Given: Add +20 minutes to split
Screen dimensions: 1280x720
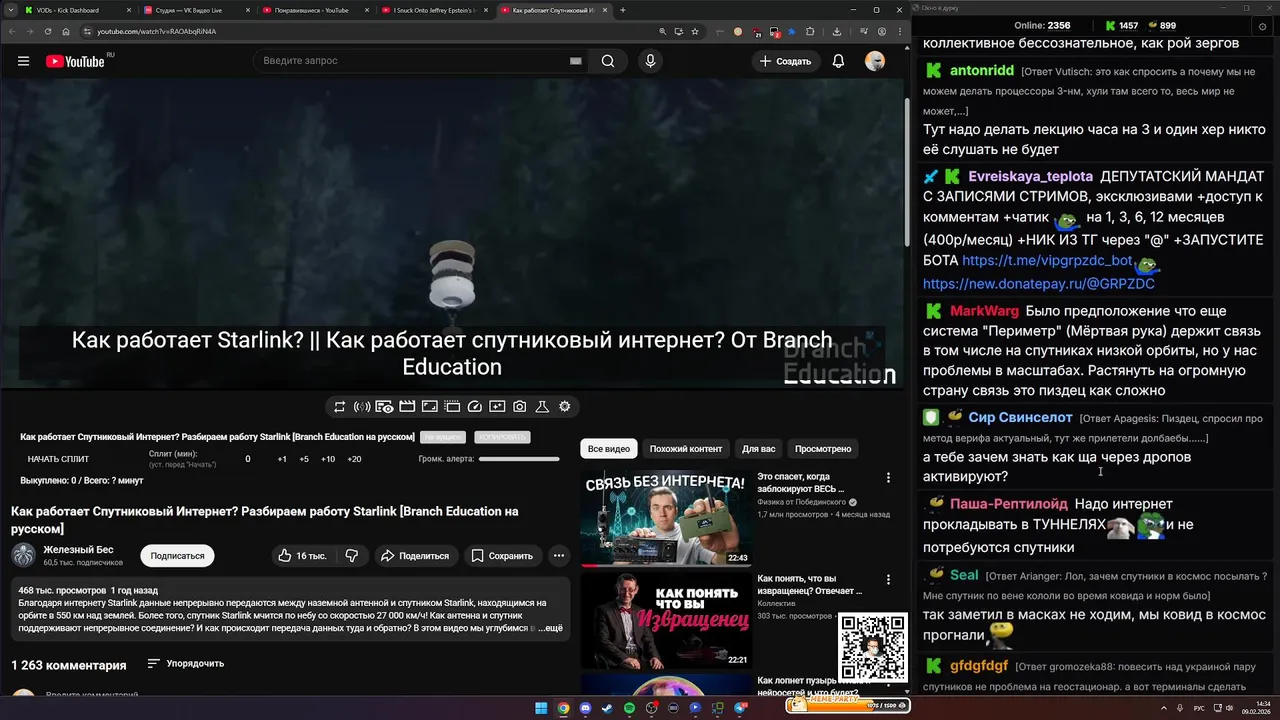Looking at the screenshot, I should (354, 459).
